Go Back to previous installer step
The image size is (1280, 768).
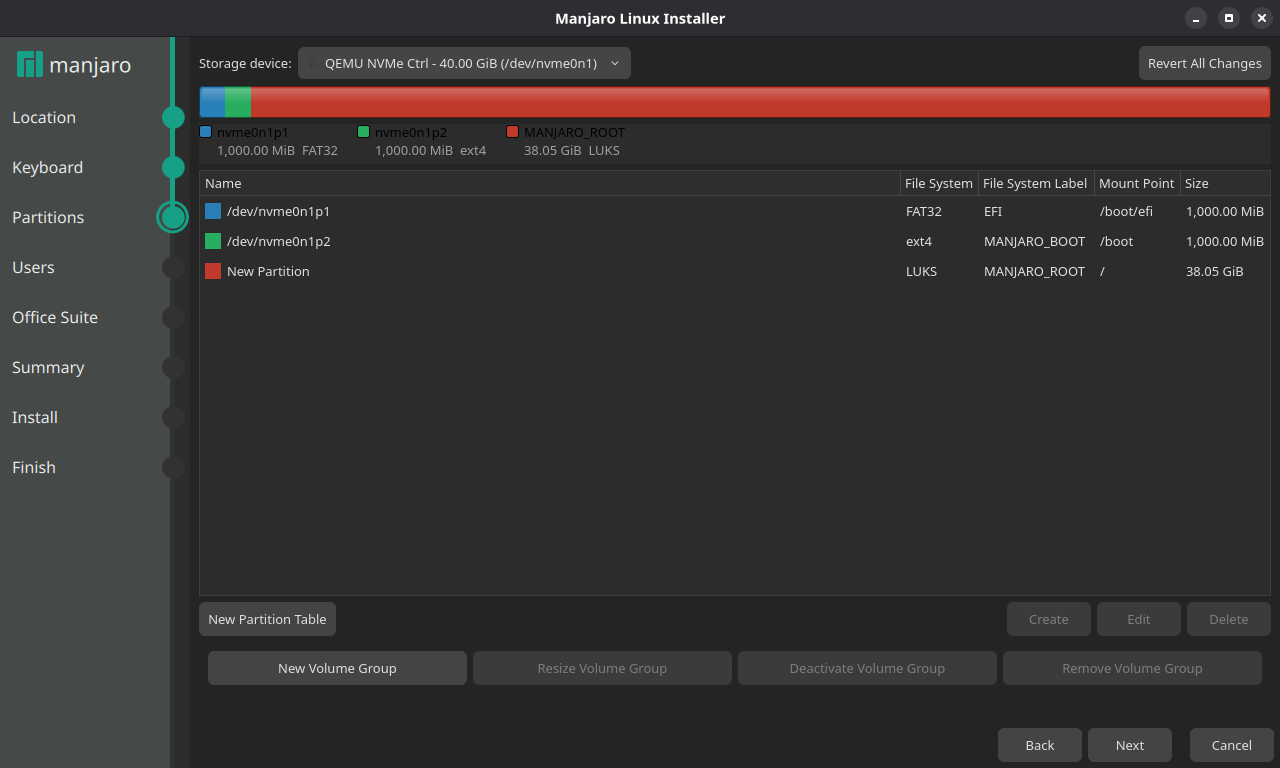1040,745
